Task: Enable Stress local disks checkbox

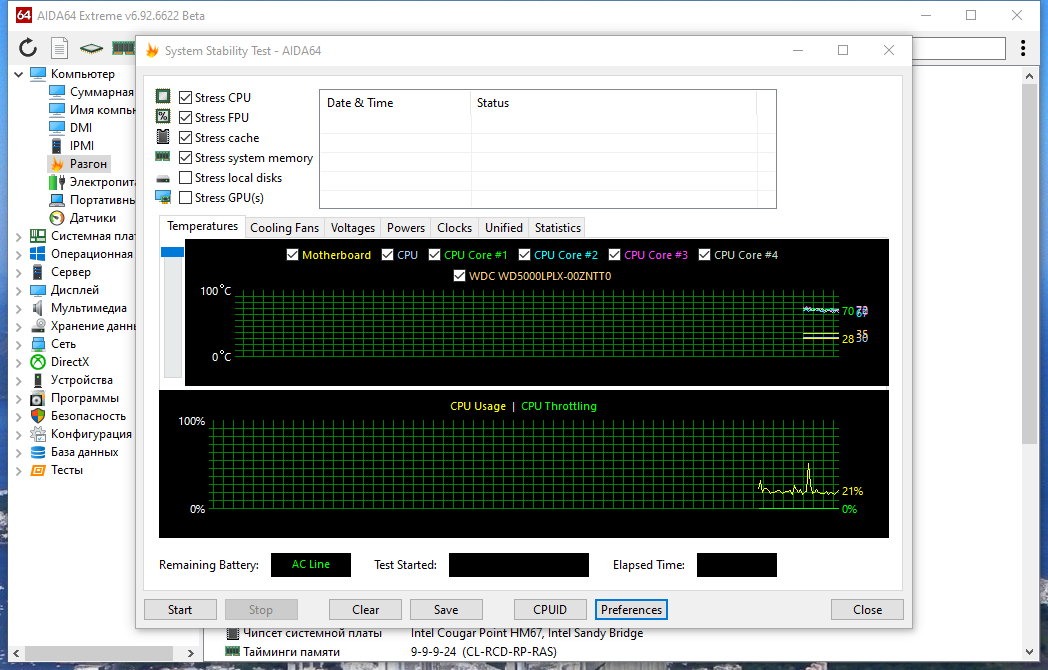Action: point(185,178)
